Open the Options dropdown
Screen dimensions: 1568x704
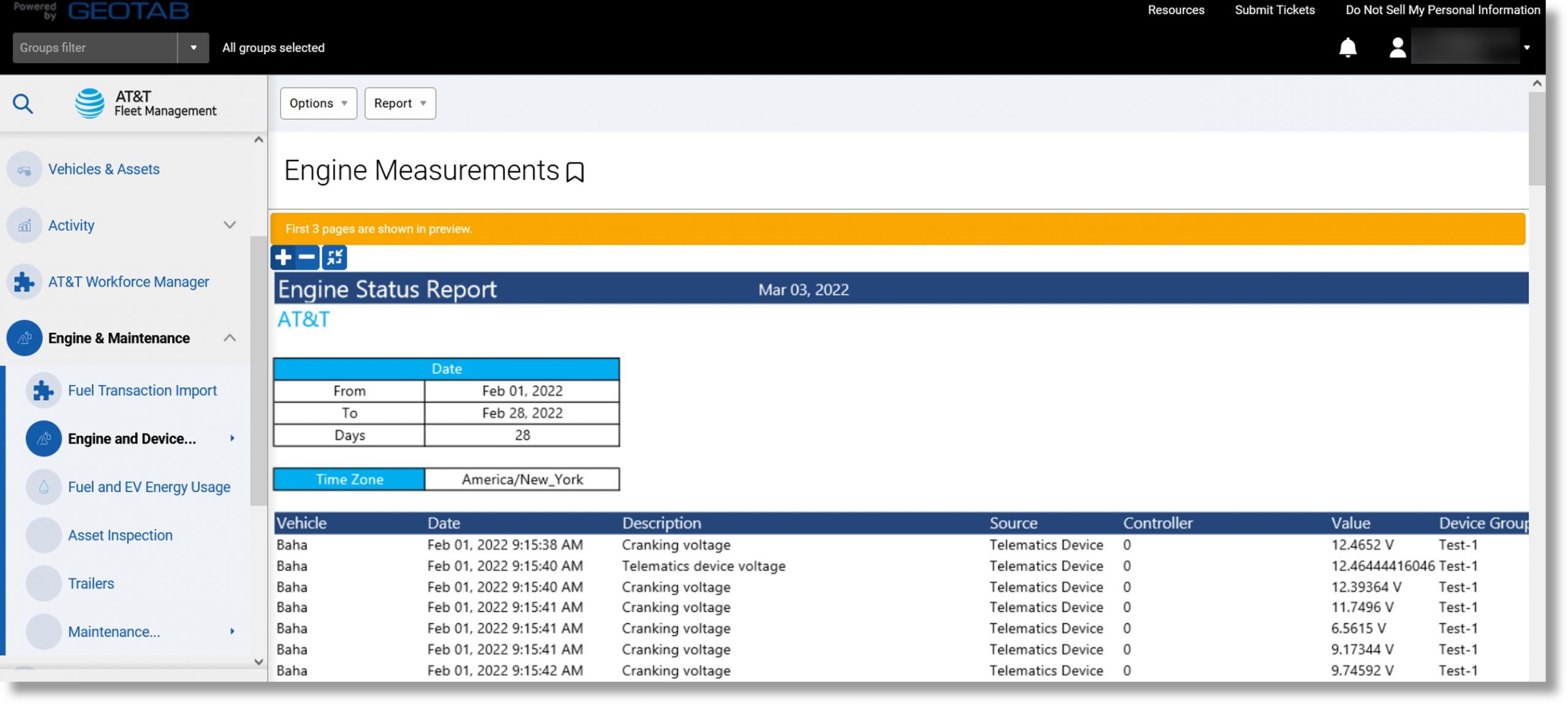318,103
